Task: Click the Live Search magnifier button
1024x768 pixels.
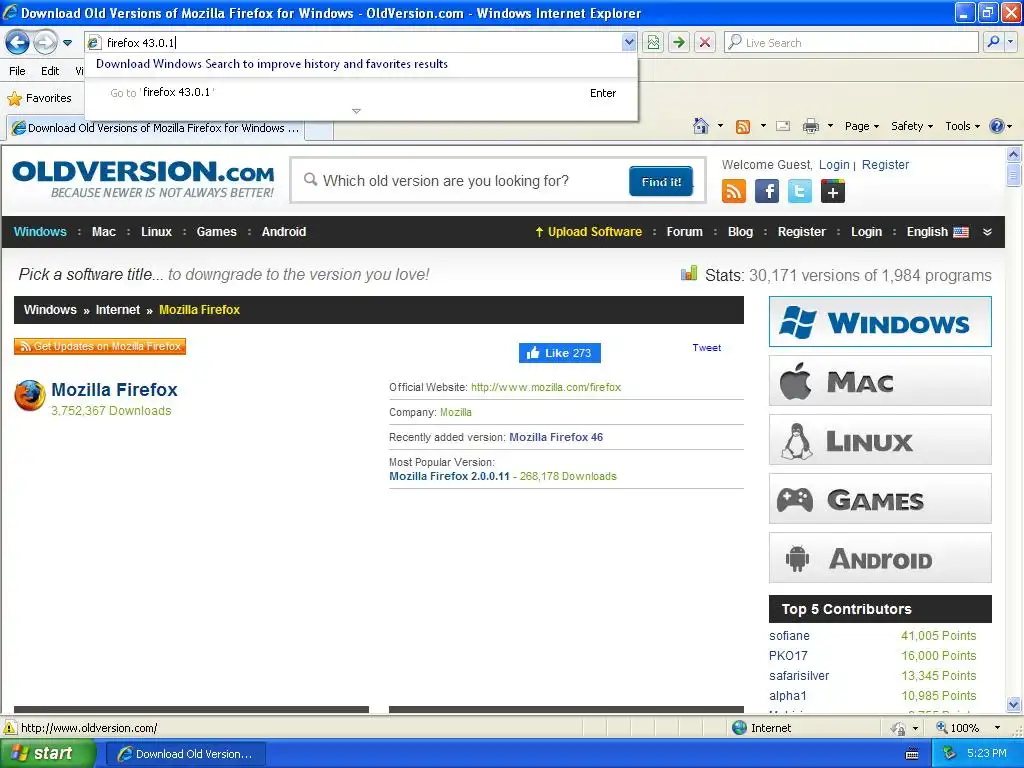Action: tap(993, 42)
